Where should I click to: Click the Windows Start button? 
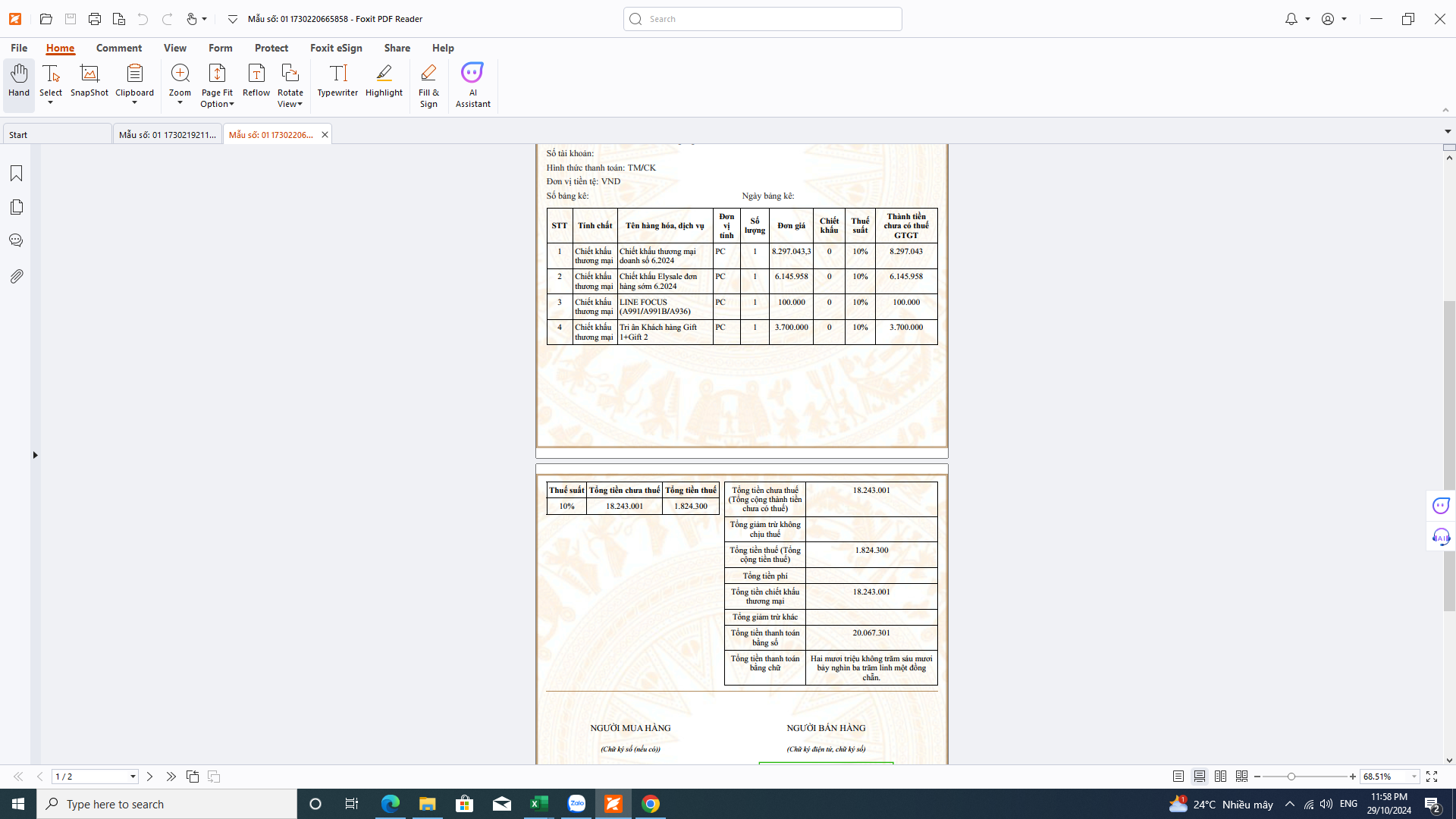tap(18, 804)
